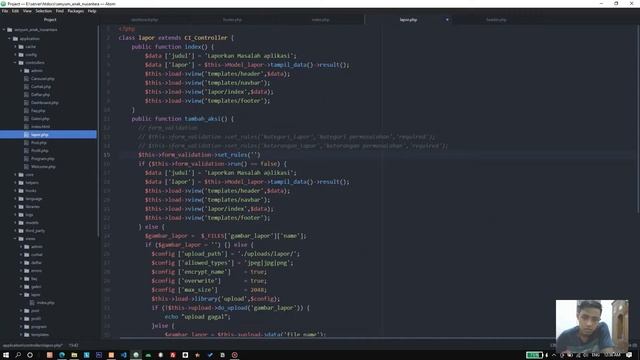Expand the third_party folder

click(16, 231)
